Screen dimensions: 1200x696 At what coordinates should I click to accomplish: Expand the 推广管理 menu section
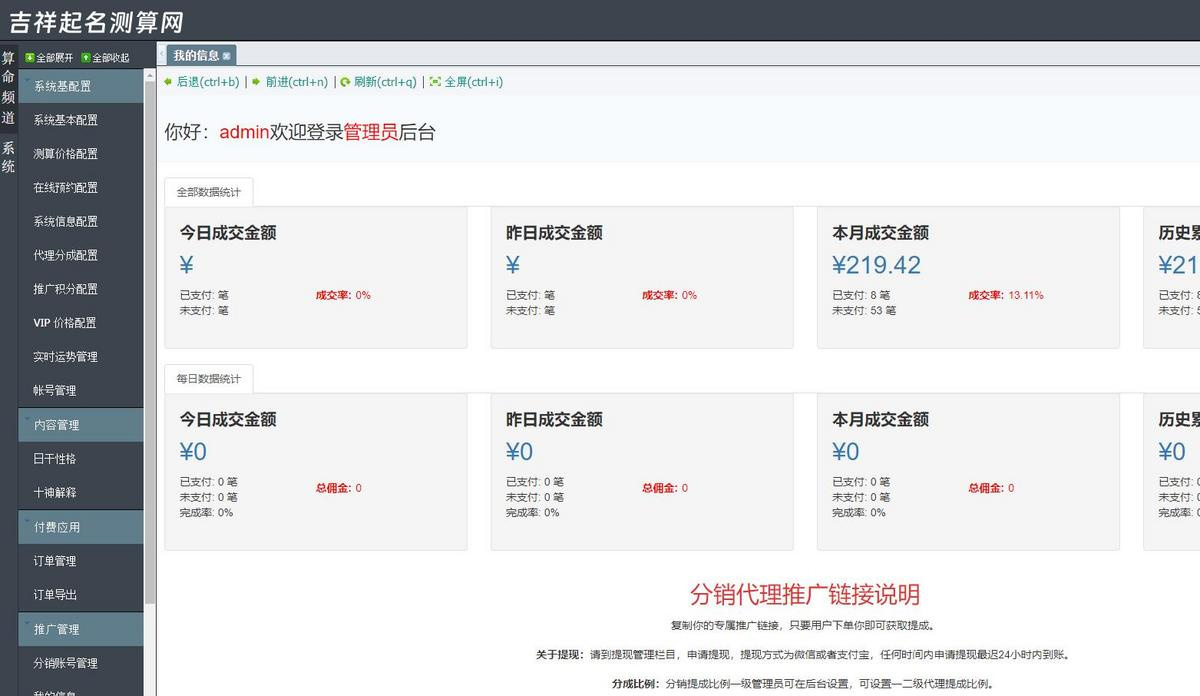[x=80, y=628]
